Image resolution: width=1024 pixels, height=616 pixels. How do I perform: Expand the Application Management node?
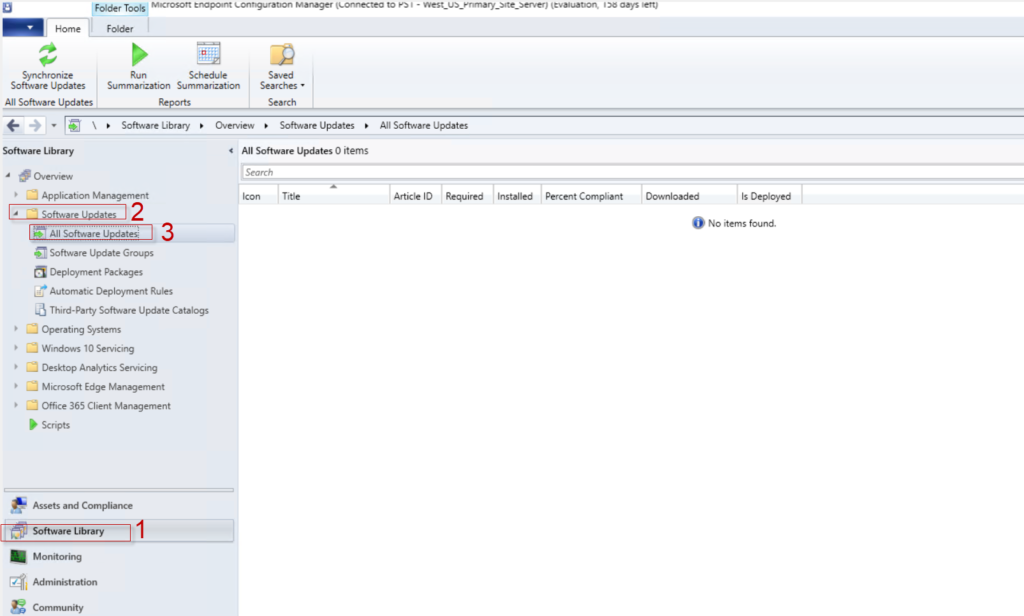pyautogui.click(x=16, y=195)
